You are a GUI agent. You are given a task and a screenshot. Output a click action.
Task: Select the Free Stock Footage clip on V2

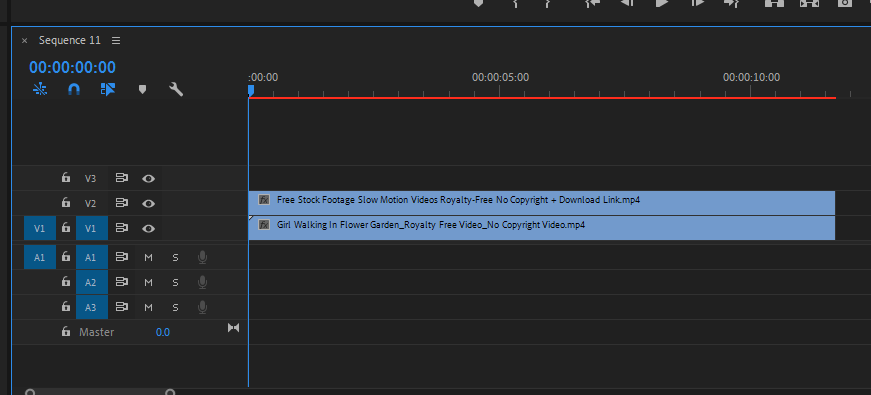point(542,203)
